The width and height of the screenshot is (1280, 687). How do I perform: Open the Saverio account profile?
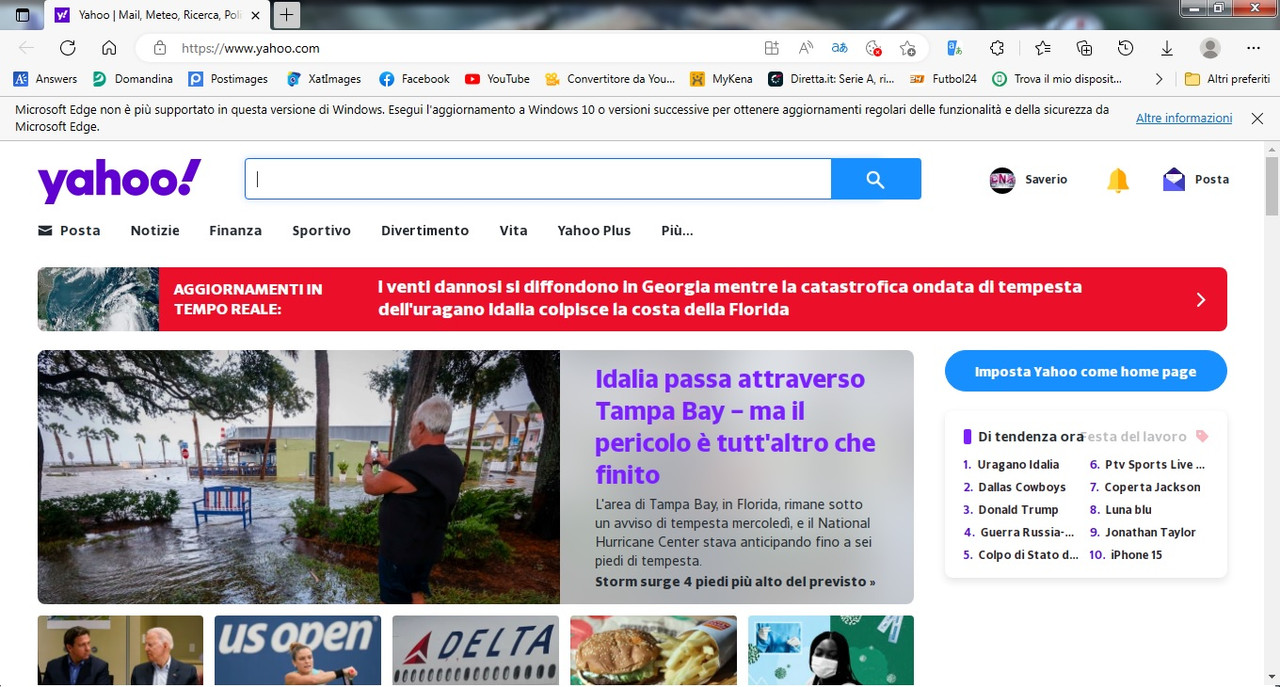[1028, 180]
